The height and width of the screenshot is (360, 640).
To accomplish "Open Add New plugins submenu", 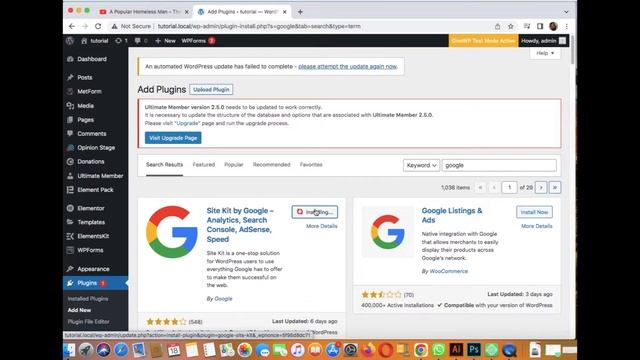I will point(79,310).
